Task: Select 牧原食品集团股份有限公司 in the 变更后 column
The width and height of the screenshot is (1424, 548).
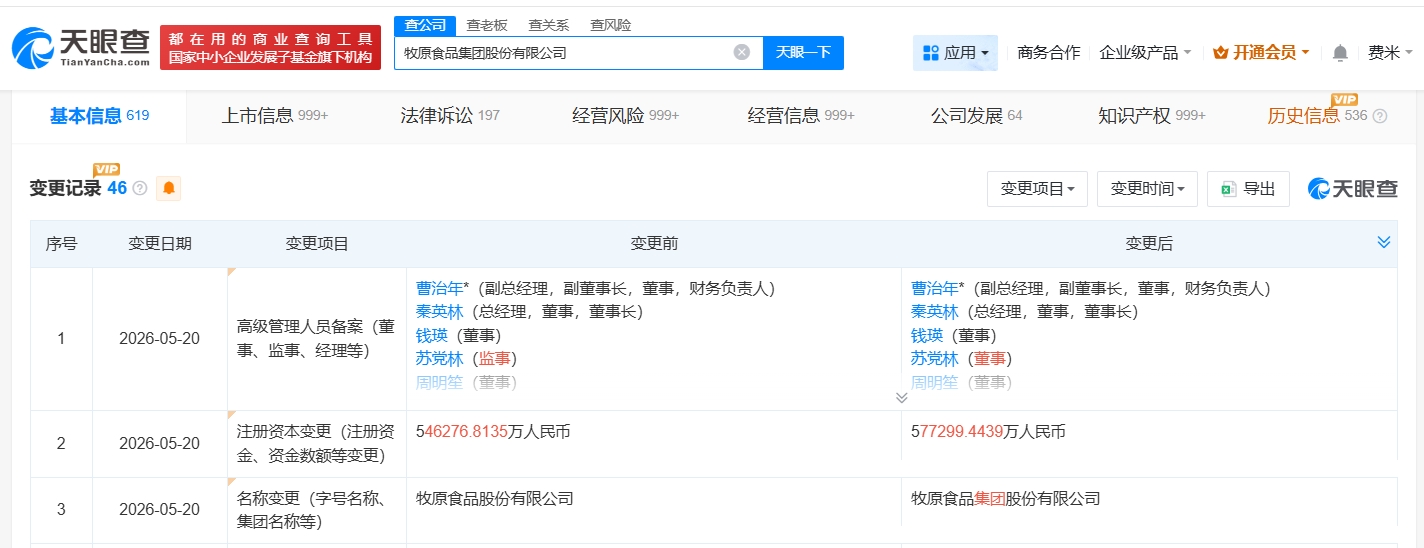Action: 1005,498
